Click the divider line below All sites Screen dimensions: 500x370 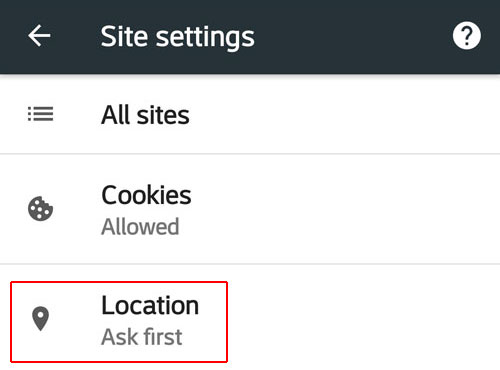(250, 154)
